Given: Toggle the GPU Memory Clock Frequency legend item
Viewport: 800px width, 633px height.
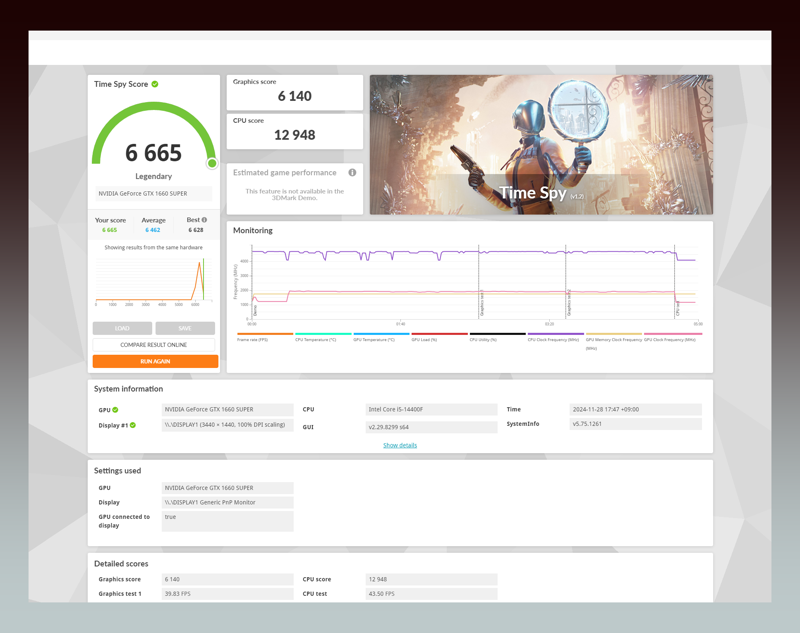Looking at the screenshot, I should (614, 341).
